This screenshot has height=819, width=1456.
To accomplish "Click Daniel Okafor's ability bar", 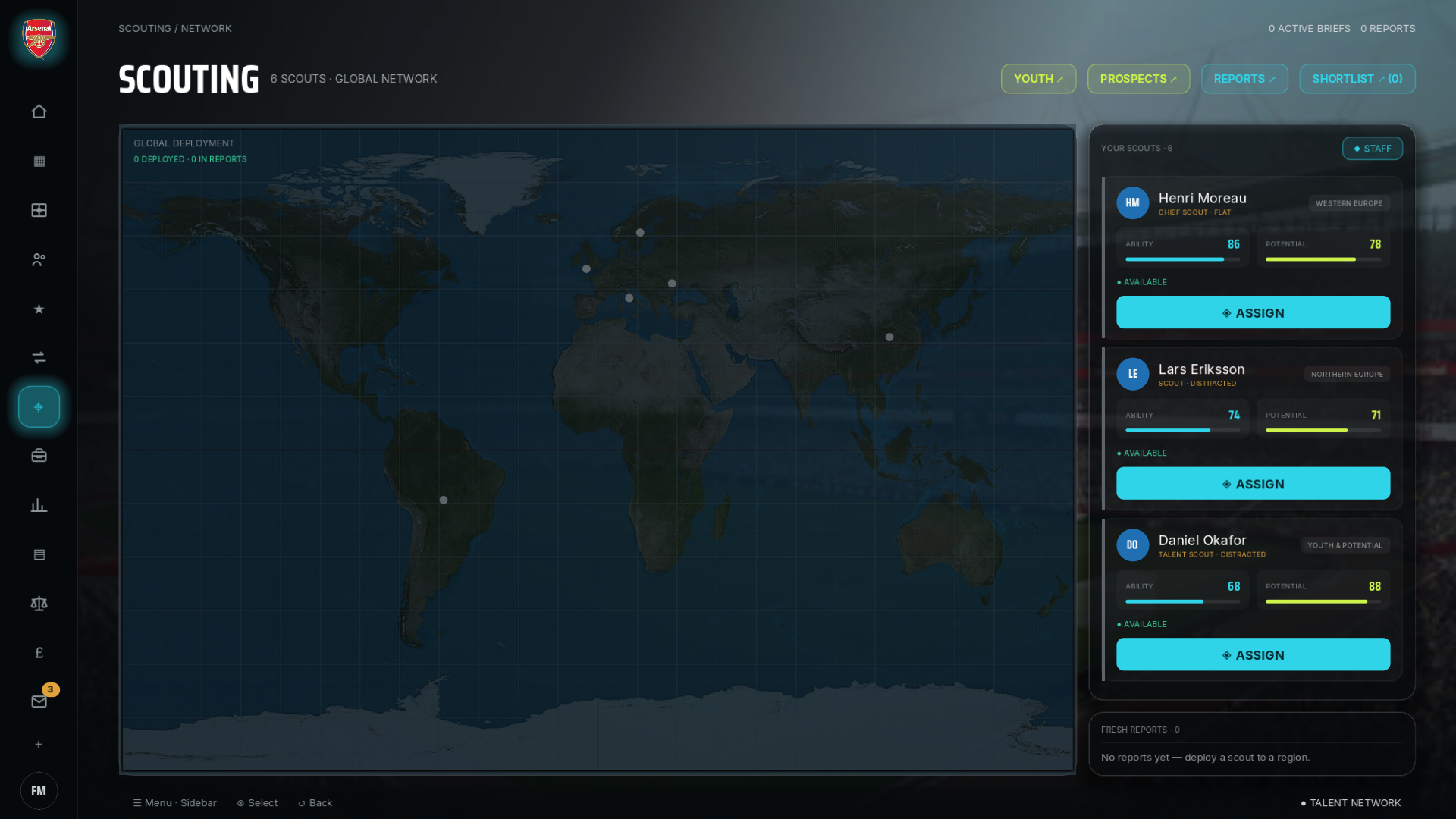I will click(x=1182, y=601).
